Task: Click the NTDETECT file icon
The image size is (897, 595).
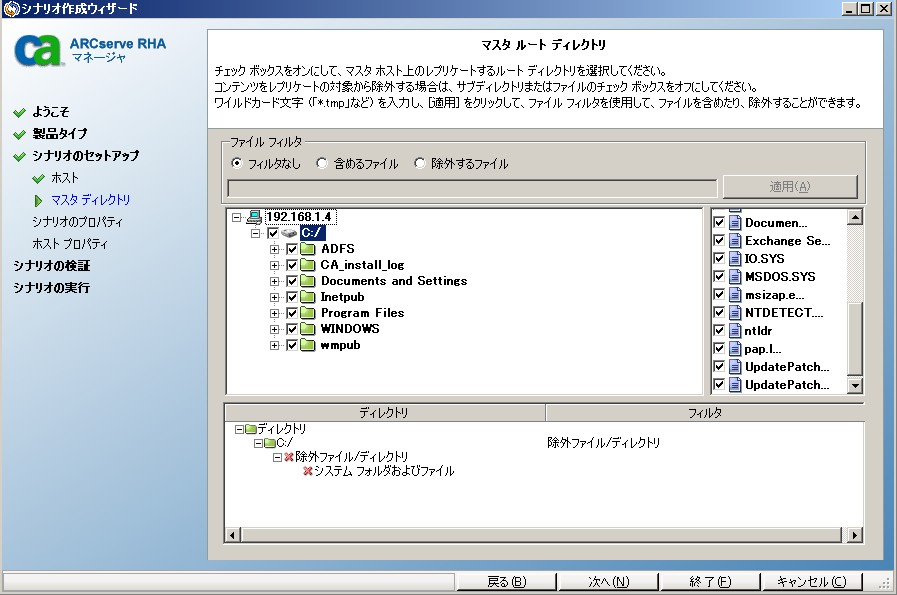Action: coord(735,313)
